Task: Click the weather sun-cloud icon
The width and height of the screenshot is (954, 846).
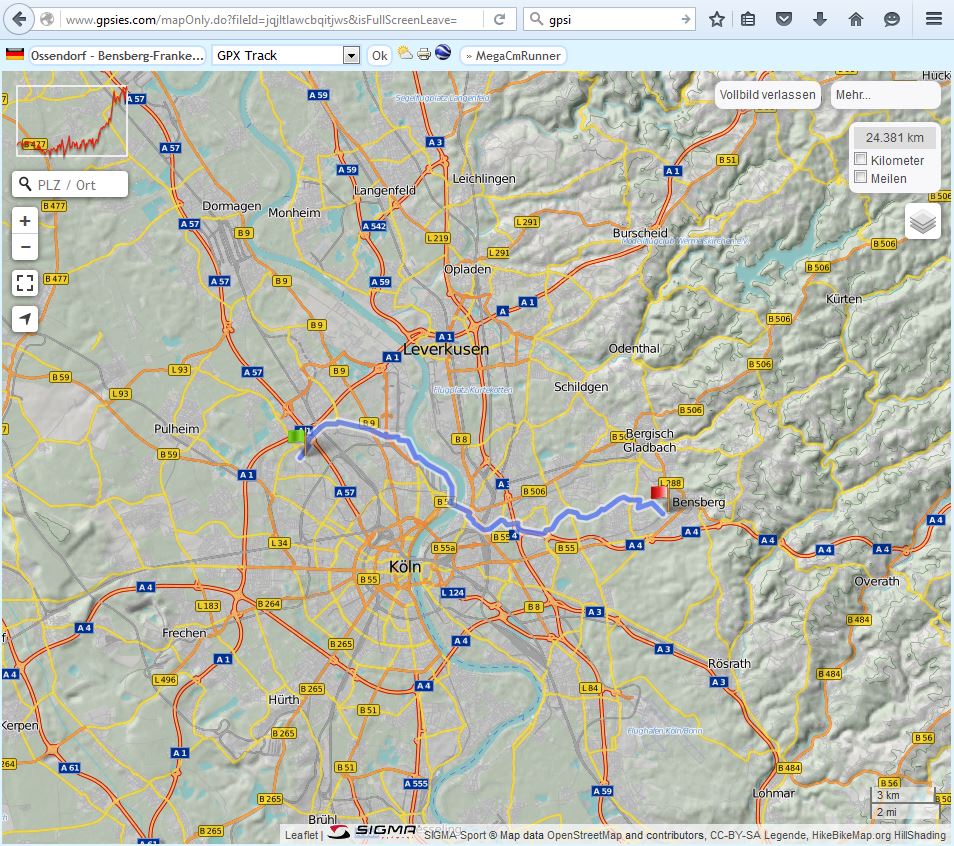Action: pos(405,54)
